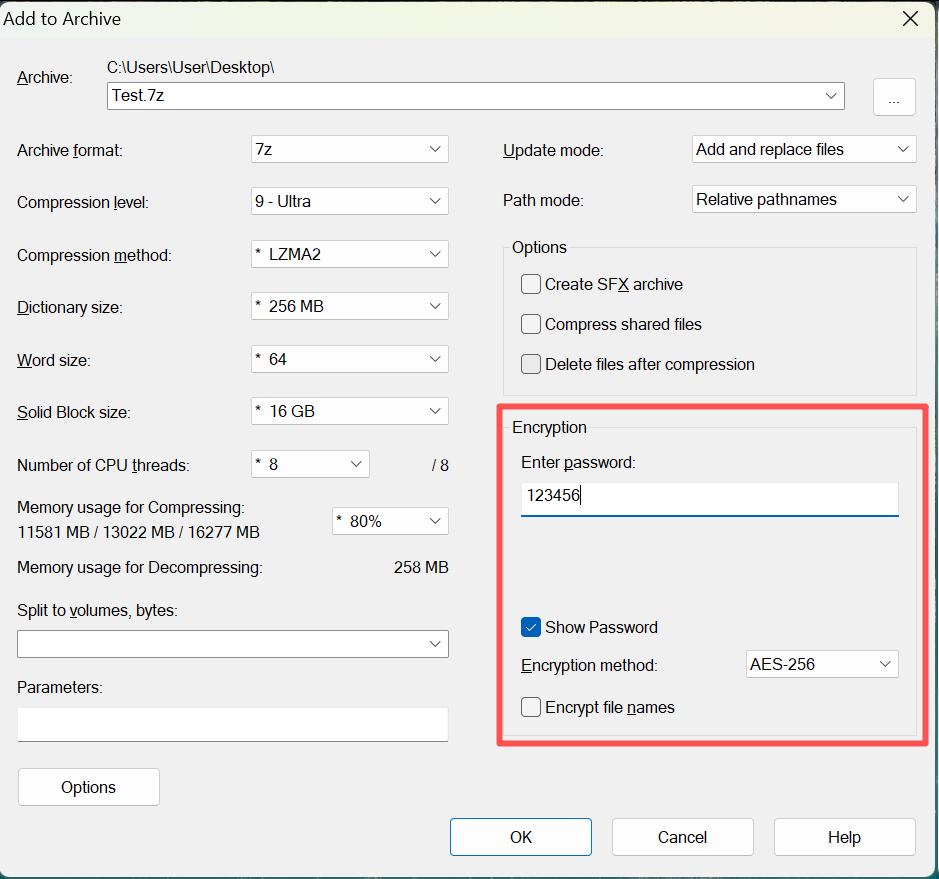Enable Delete files after compression
This screenshot has width=939, height=879.
point(531,364)
